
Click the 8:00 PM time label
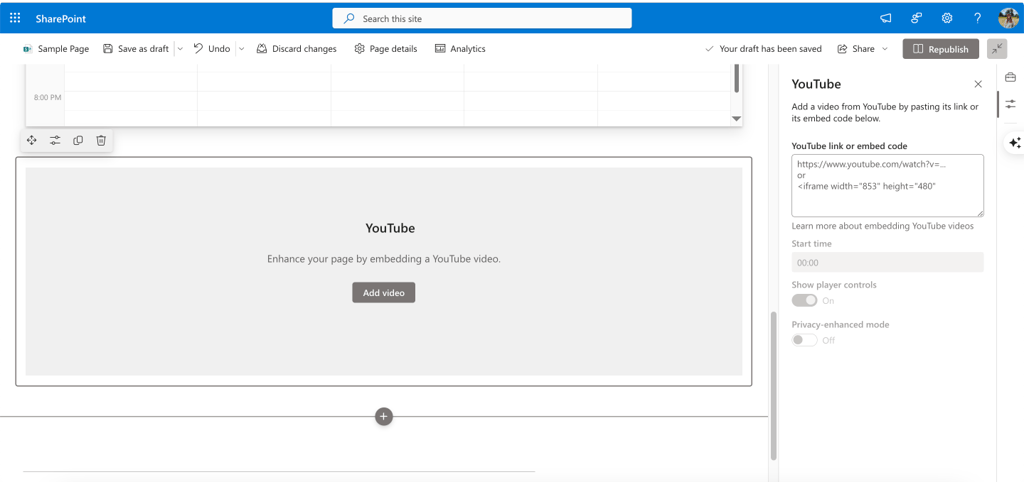coord(48,97)
